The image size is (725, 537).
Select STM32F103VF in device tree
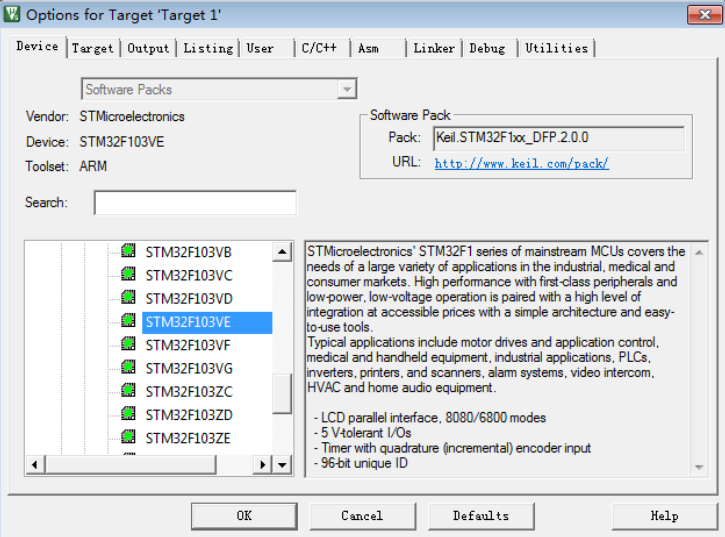[188, 346]
